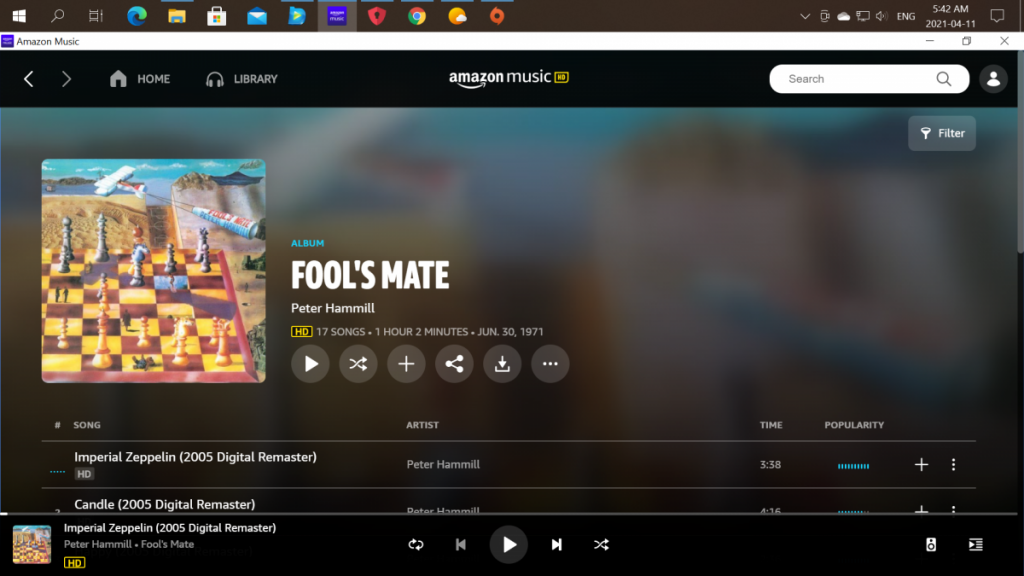The height and width of the screenshot is (576, 1024).
Task: Play the Fool's Mate album
Action: point(310,364)
